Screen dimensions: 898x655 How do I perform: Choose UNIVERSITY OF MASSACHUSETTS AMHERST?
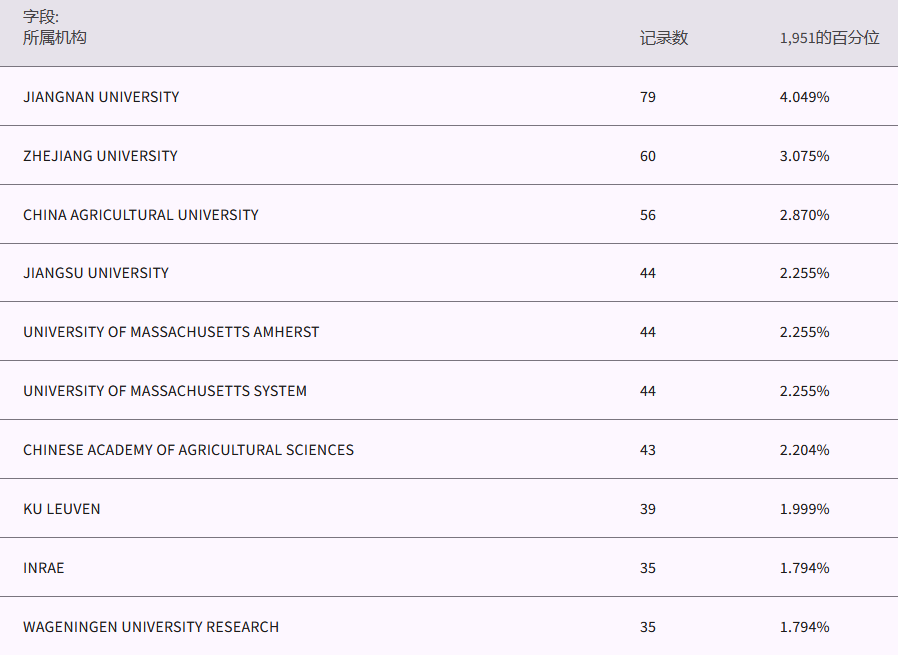[x=171, y=332]
